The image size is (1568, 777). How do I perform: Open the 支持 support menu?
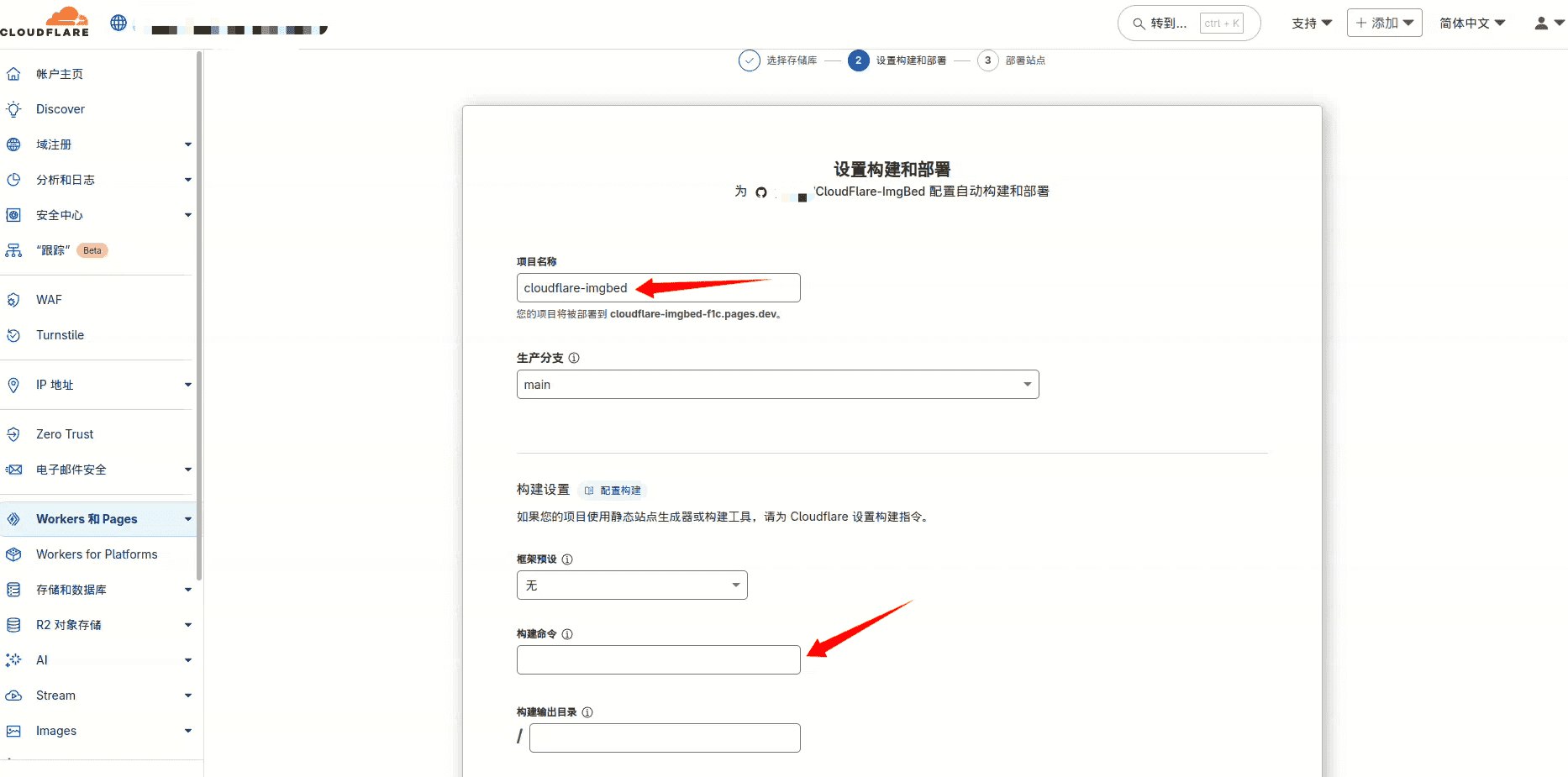[x=1312, y=24]
